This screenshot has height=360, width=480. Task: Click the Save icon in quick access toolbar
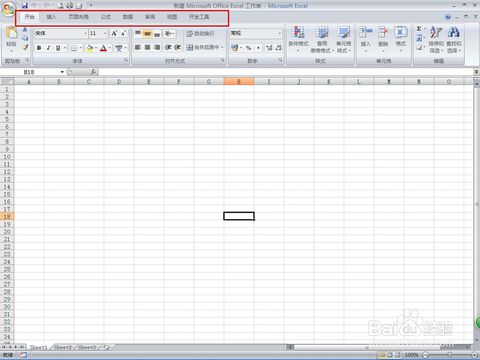pyautogui.click(x=25, y=5)
